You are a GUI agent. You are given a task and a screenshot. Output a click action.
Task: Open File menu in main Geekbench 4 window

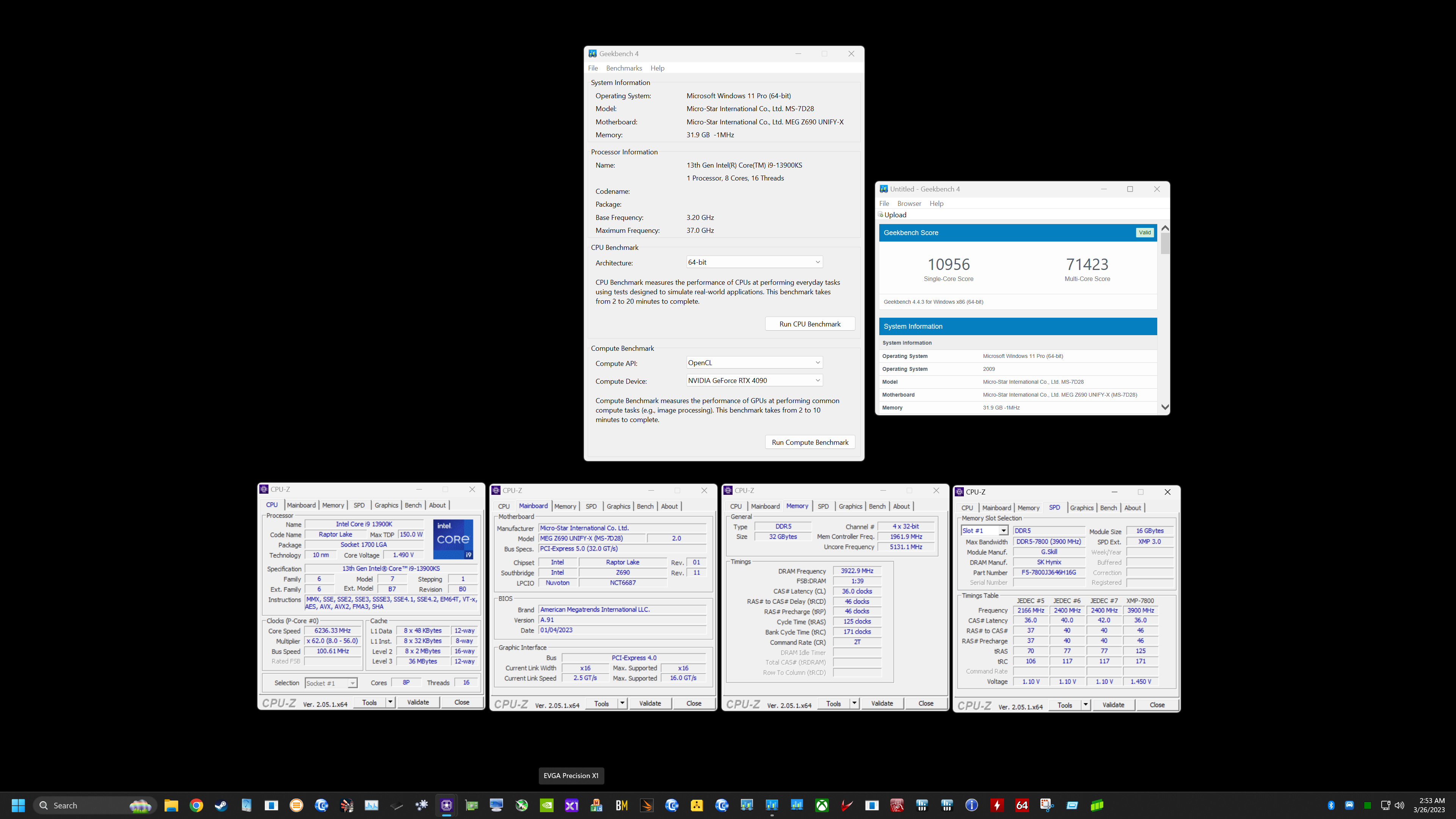[593, 68]
